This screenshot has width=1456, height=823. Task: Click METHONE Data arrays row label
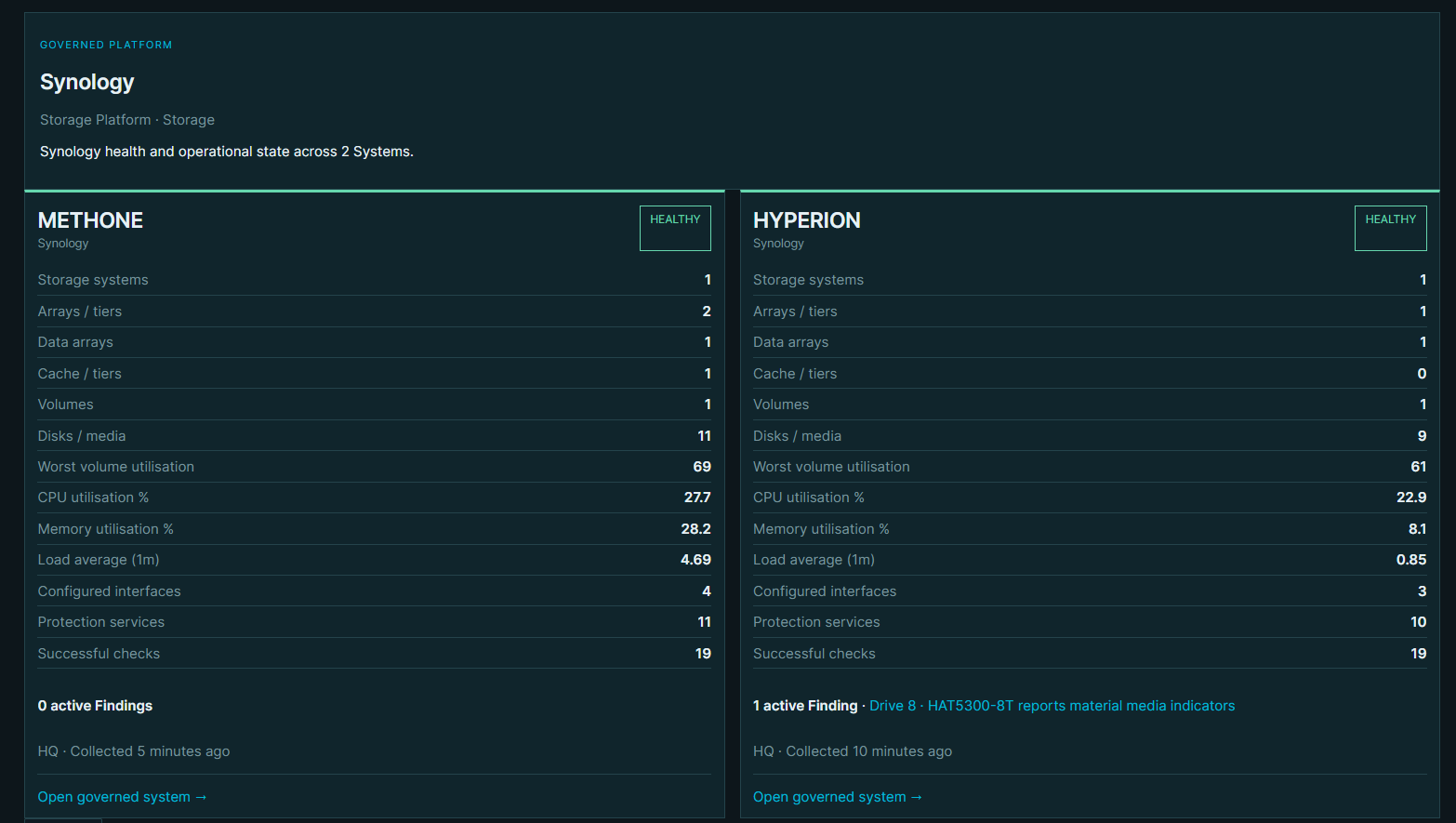75,342
